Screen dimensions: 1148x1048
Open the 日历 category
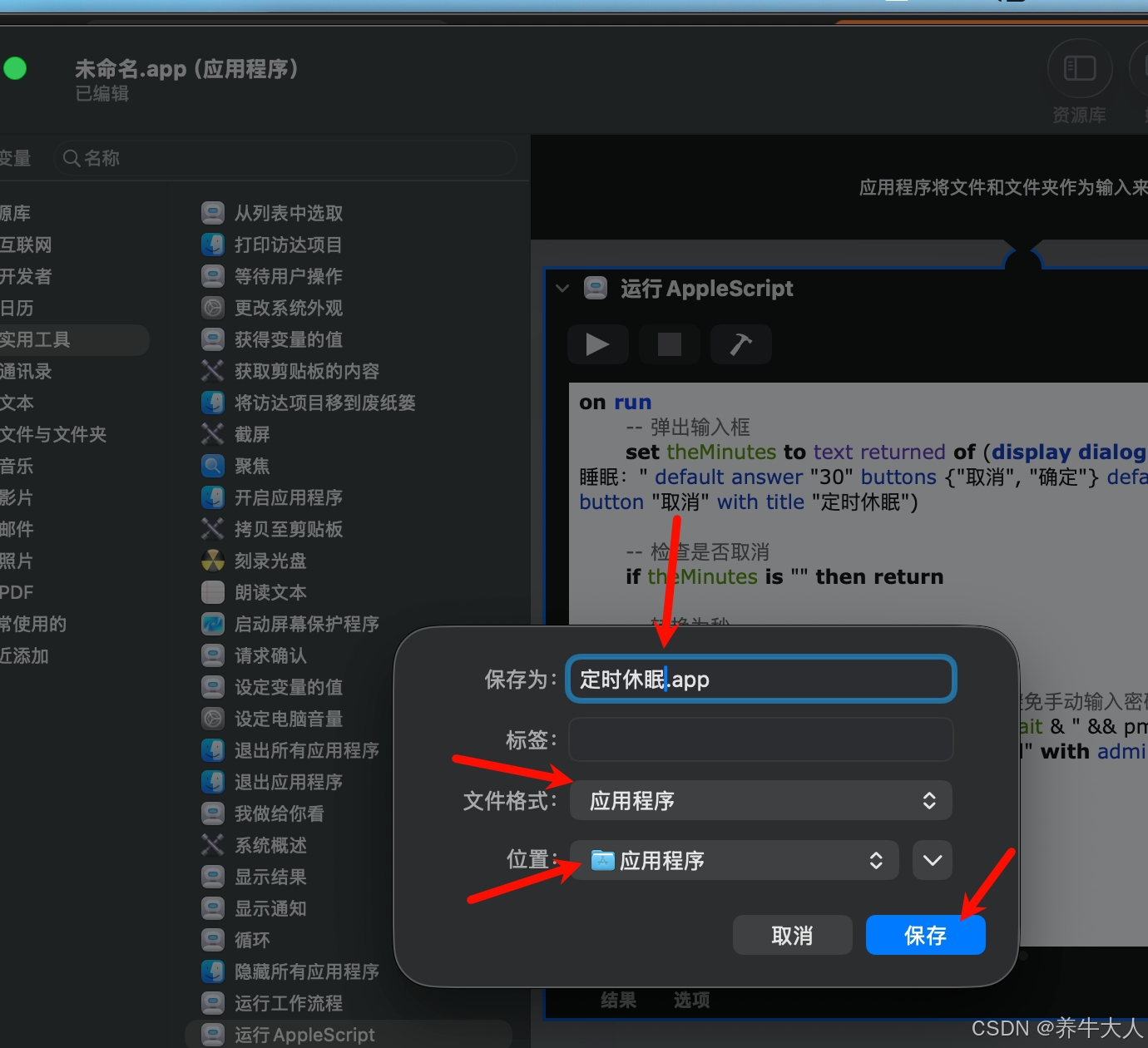[x=17, y=309]
